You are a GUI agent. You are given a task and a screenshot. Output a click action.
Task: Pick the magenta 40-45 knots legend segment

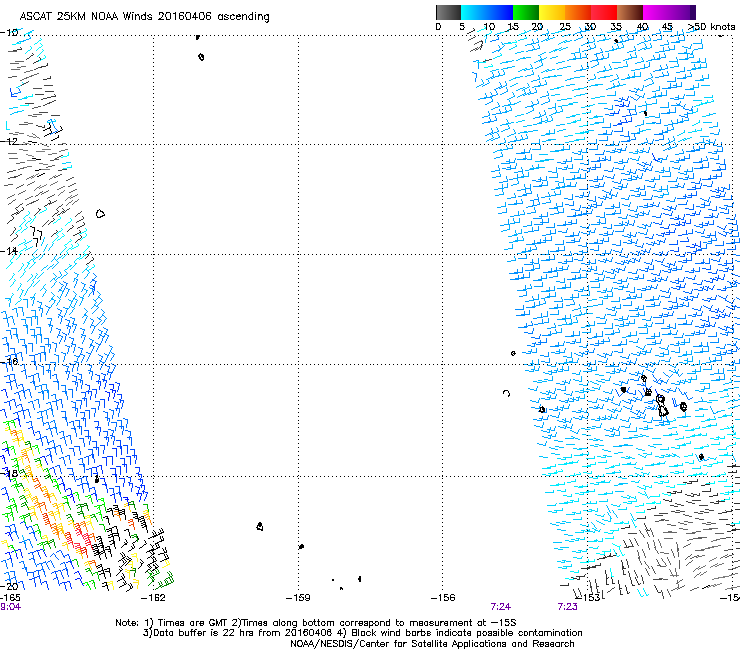(x=656, y=12)
